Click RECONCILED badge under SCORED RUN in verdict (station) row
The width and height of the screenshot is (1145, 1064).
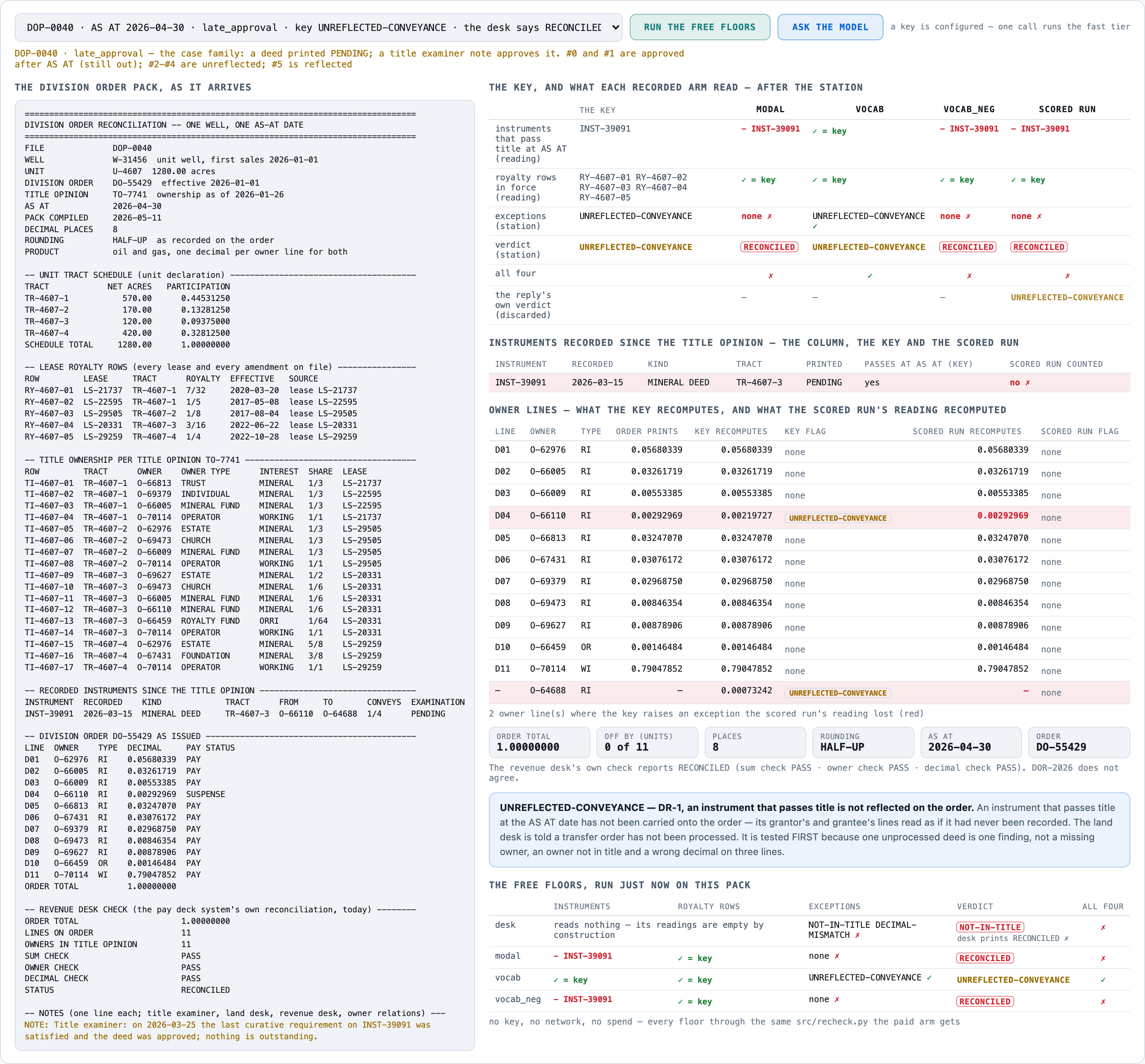coord(1039,247)
